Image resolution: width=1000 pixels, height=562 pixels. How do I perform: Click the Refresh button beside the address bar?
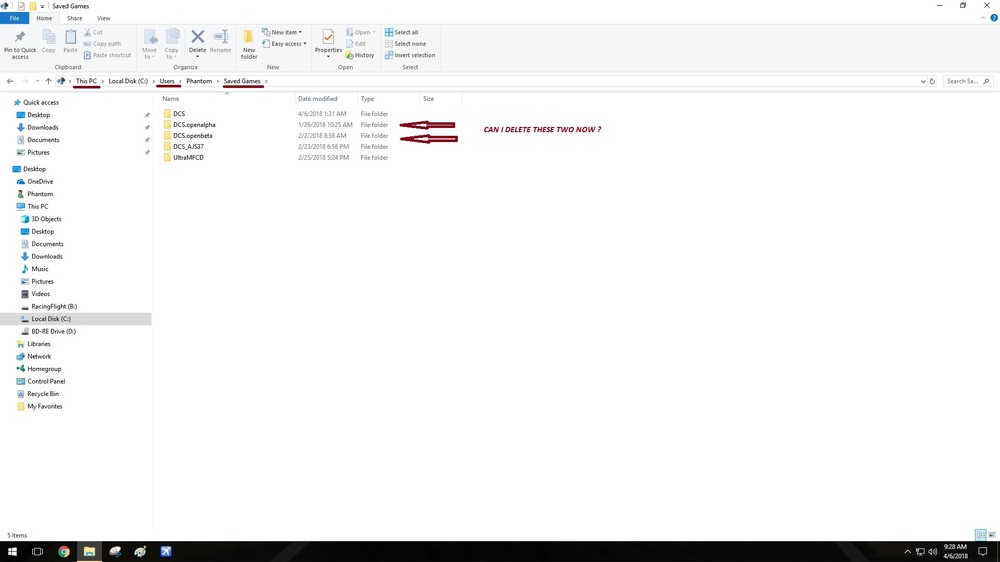pyautogui.click(x=932, y=81)
